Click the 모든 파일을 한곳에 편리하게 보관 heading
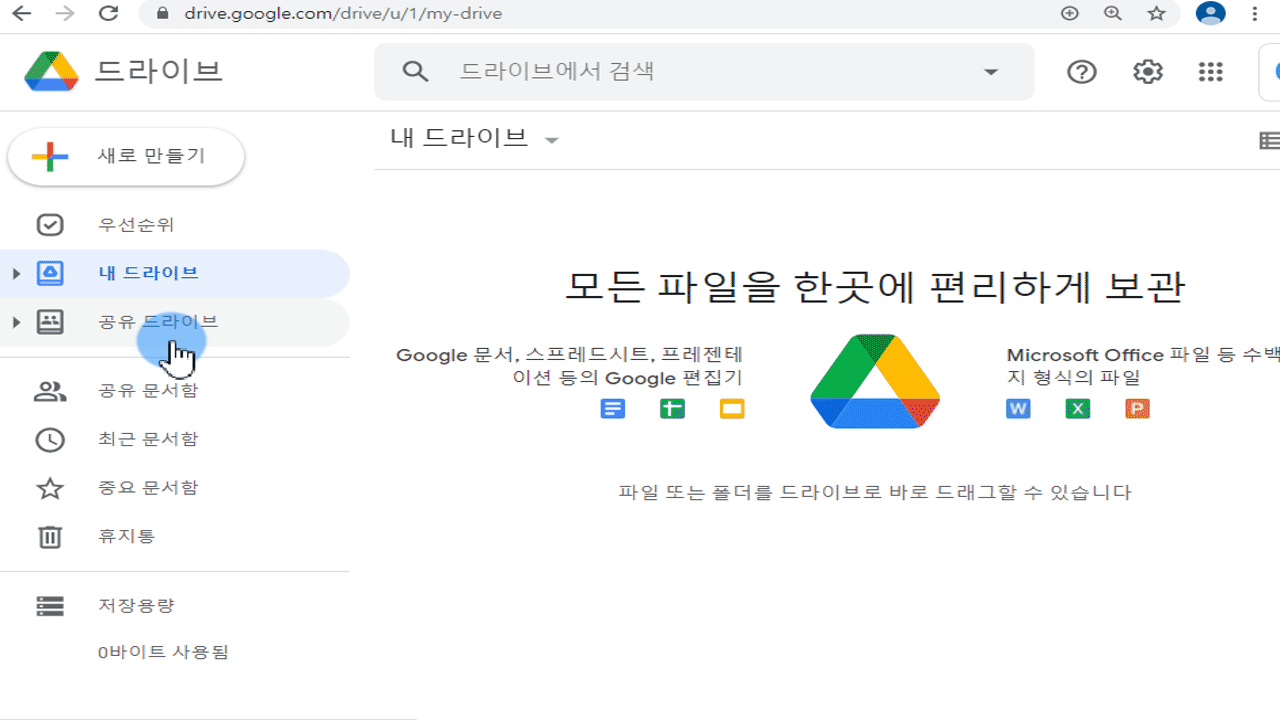The height and width of the screenshot is (720, 1280). [x=875, y=287]
